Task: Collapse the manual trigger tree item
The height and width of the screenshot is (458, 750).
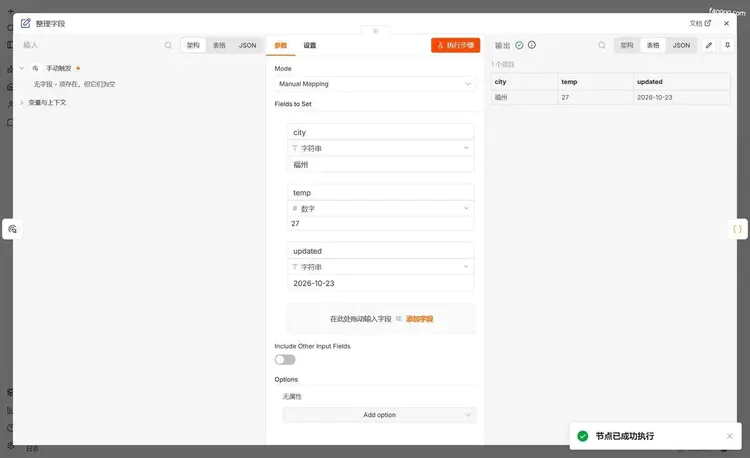Action: (22, 68)
